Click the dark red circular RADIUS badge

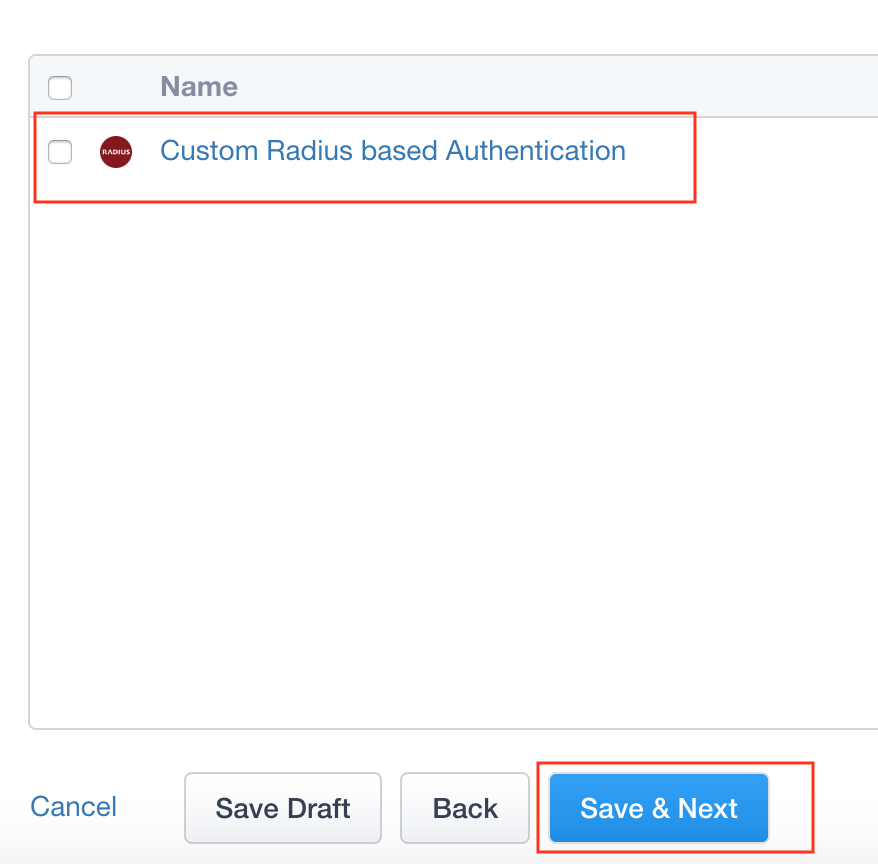point(116,152)
